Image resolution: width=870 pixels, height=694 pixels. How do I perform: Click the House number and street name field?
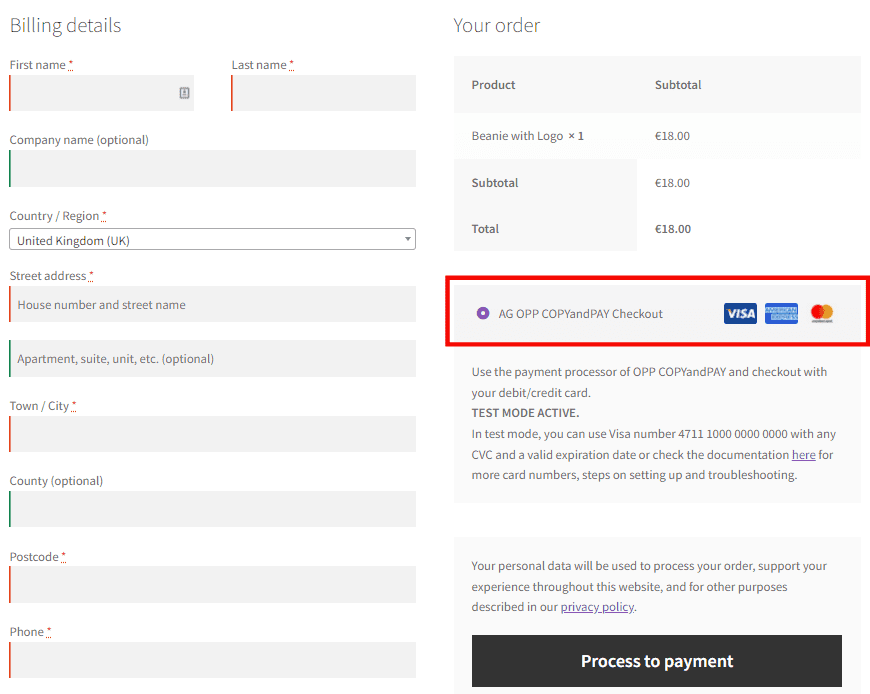213,304
